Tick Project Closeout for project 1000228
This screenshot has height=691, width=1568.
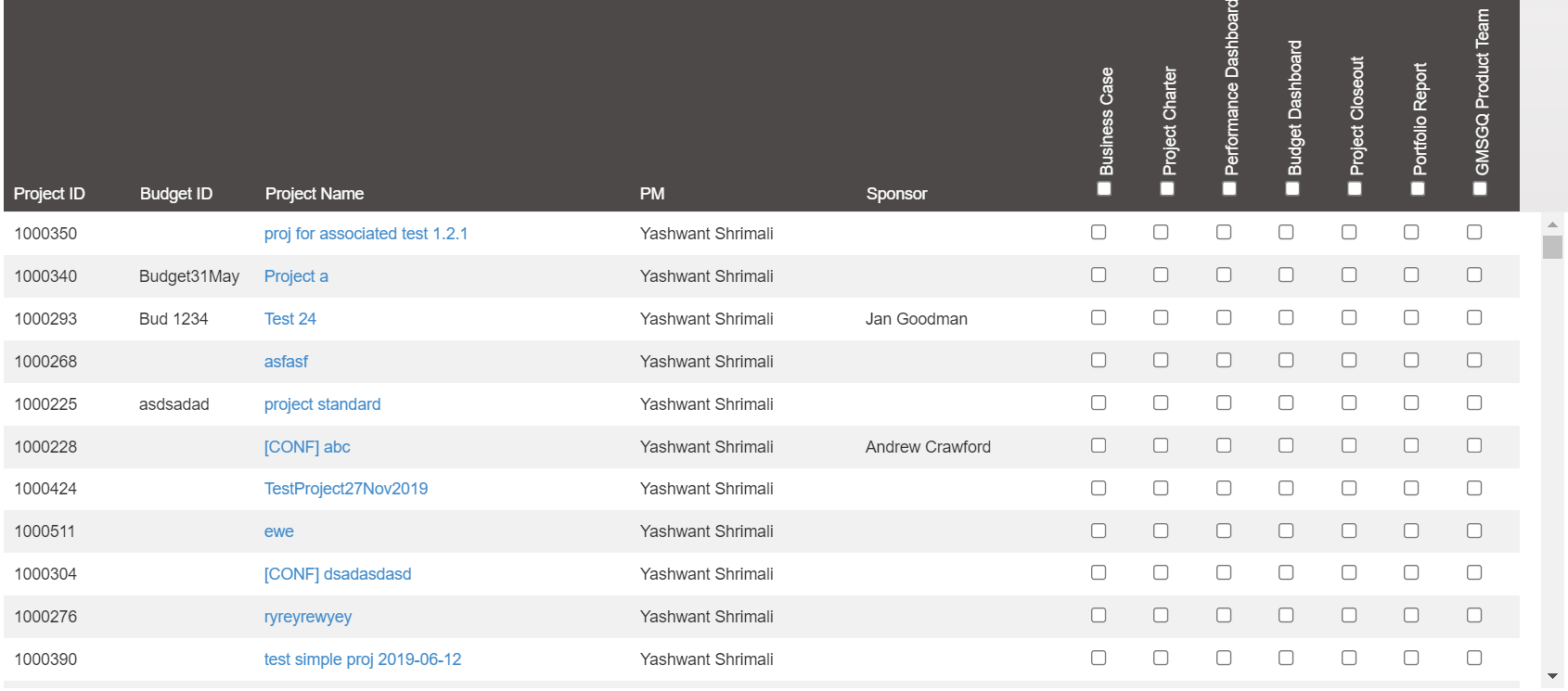1349,446
